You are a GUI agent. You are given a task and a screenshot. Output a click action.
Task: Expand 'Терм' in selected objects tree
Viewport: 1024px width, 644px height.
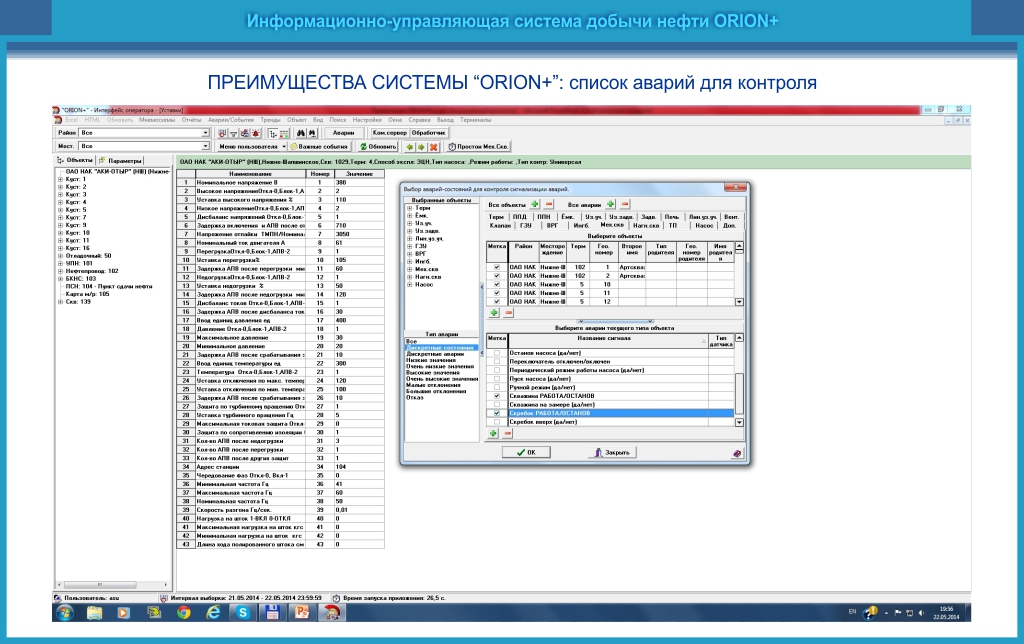(x=409, y=208)
